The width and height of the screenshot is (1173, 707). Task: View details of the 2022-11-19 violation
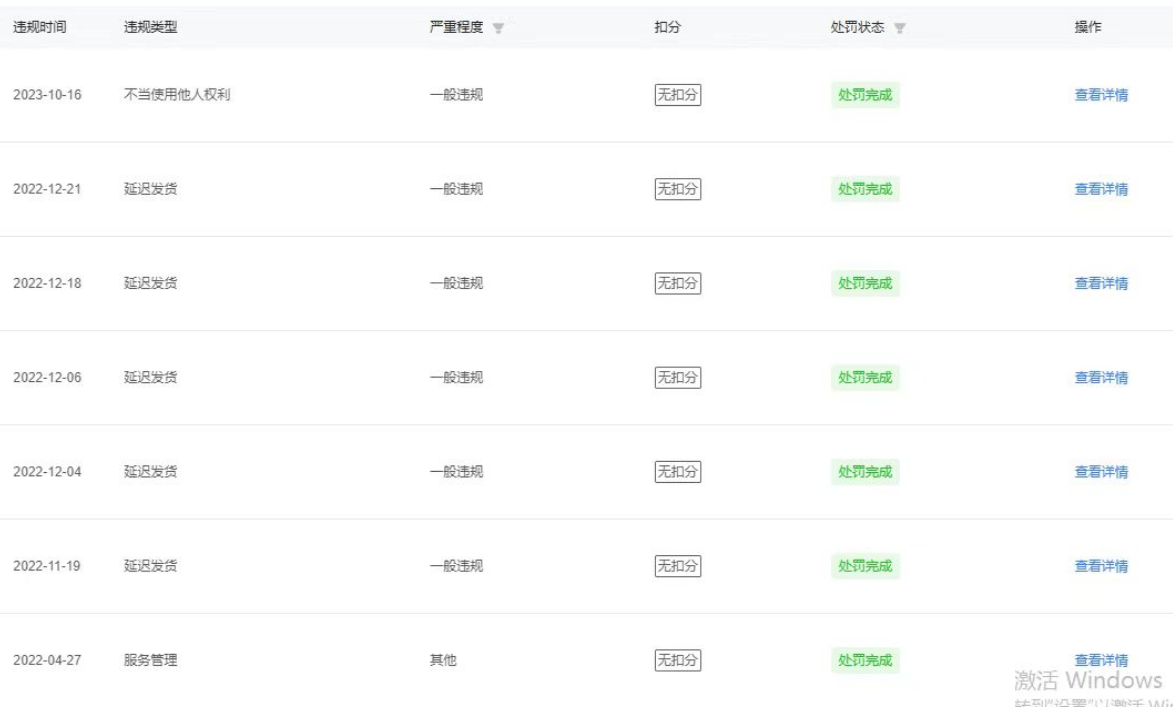(x=1101, y=566)
